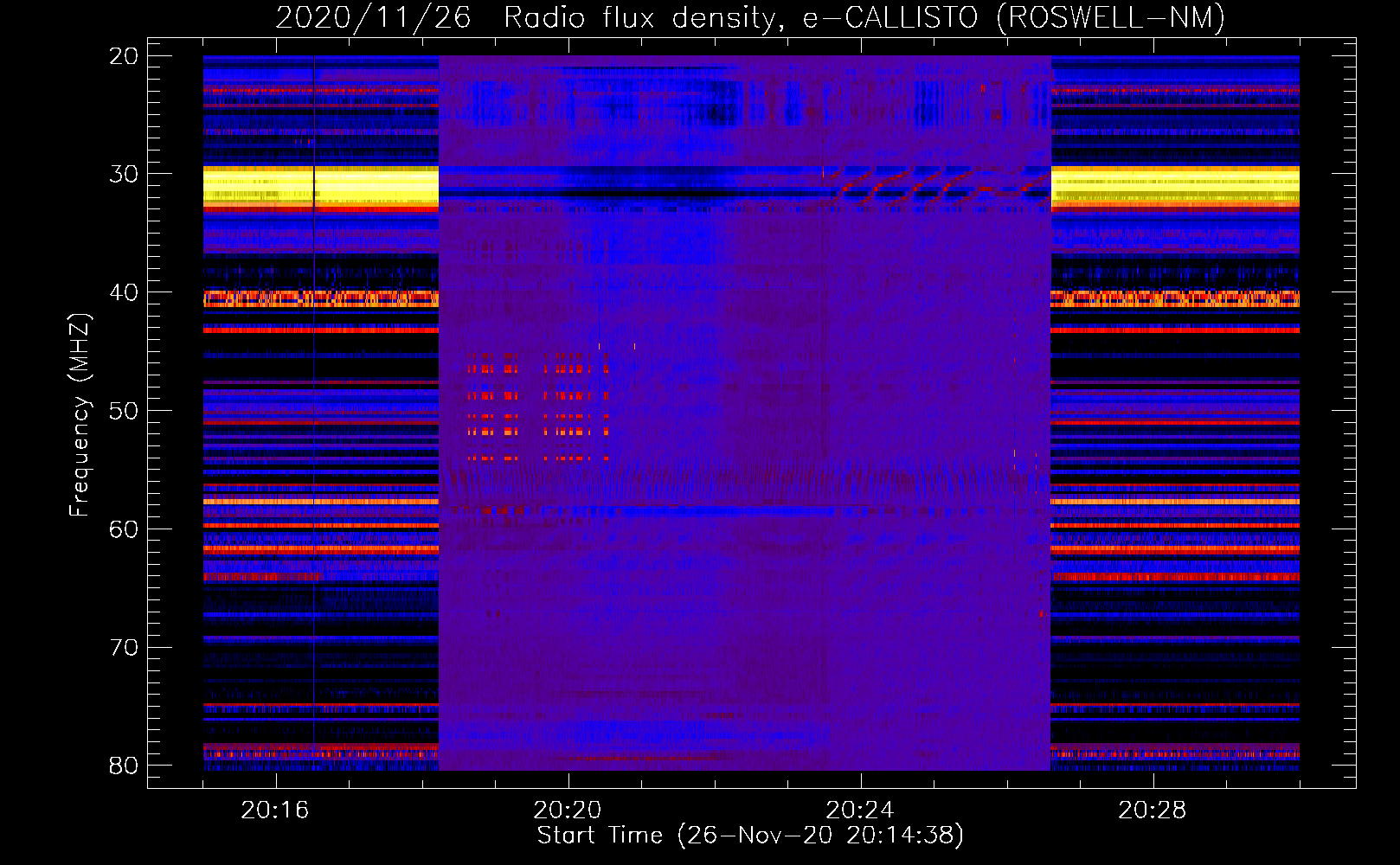Click the 20:16 time tick label
1400x865 pixels.
[275, 811]
